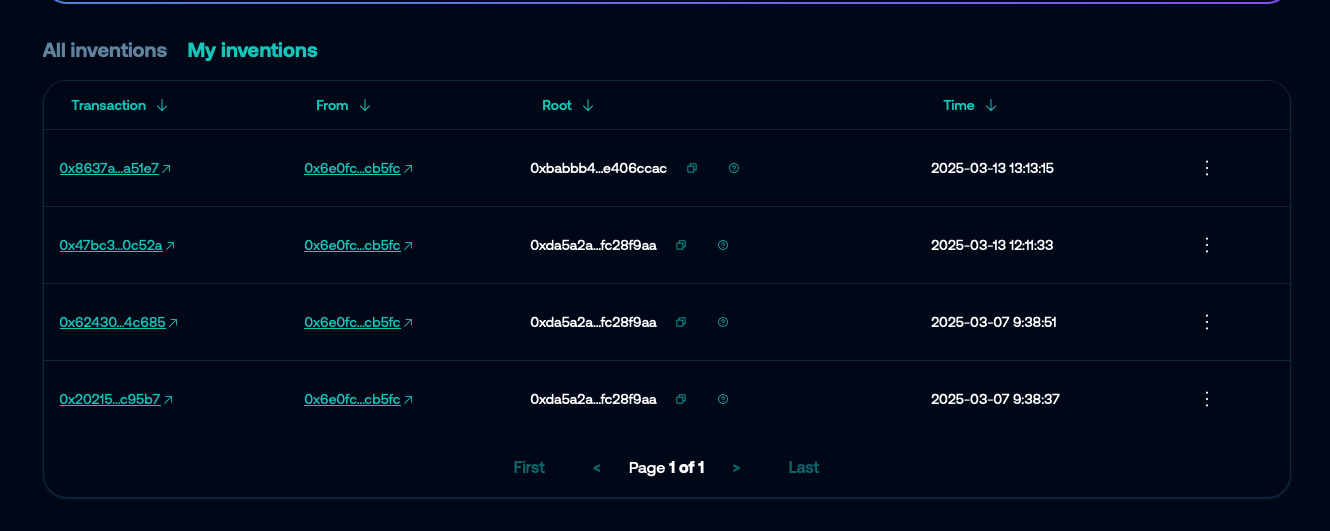Open From address link in 9:38:37 row

pyautogui.click(x=352, y=400)
